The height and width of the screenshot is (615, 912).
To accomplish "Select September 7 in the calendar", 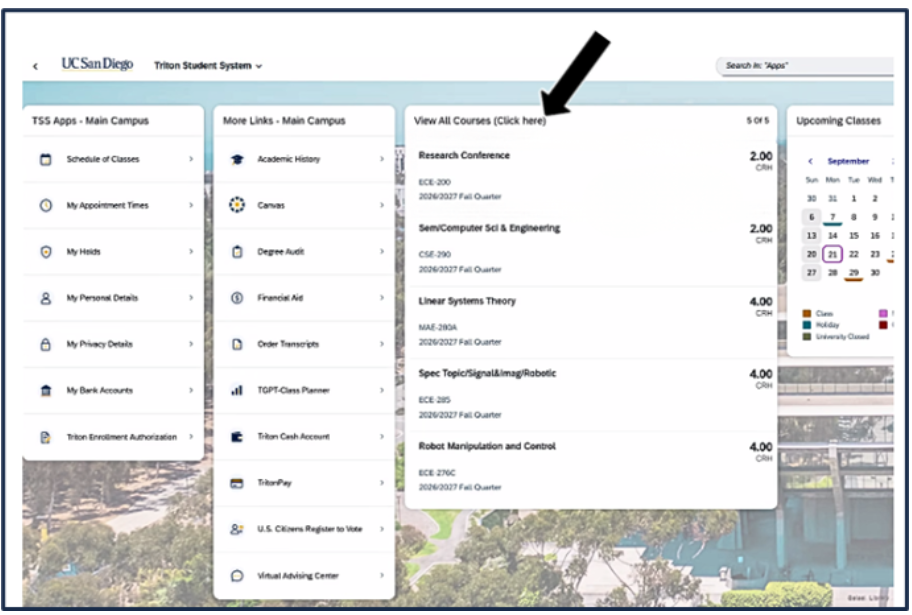I will click(832, 217).
